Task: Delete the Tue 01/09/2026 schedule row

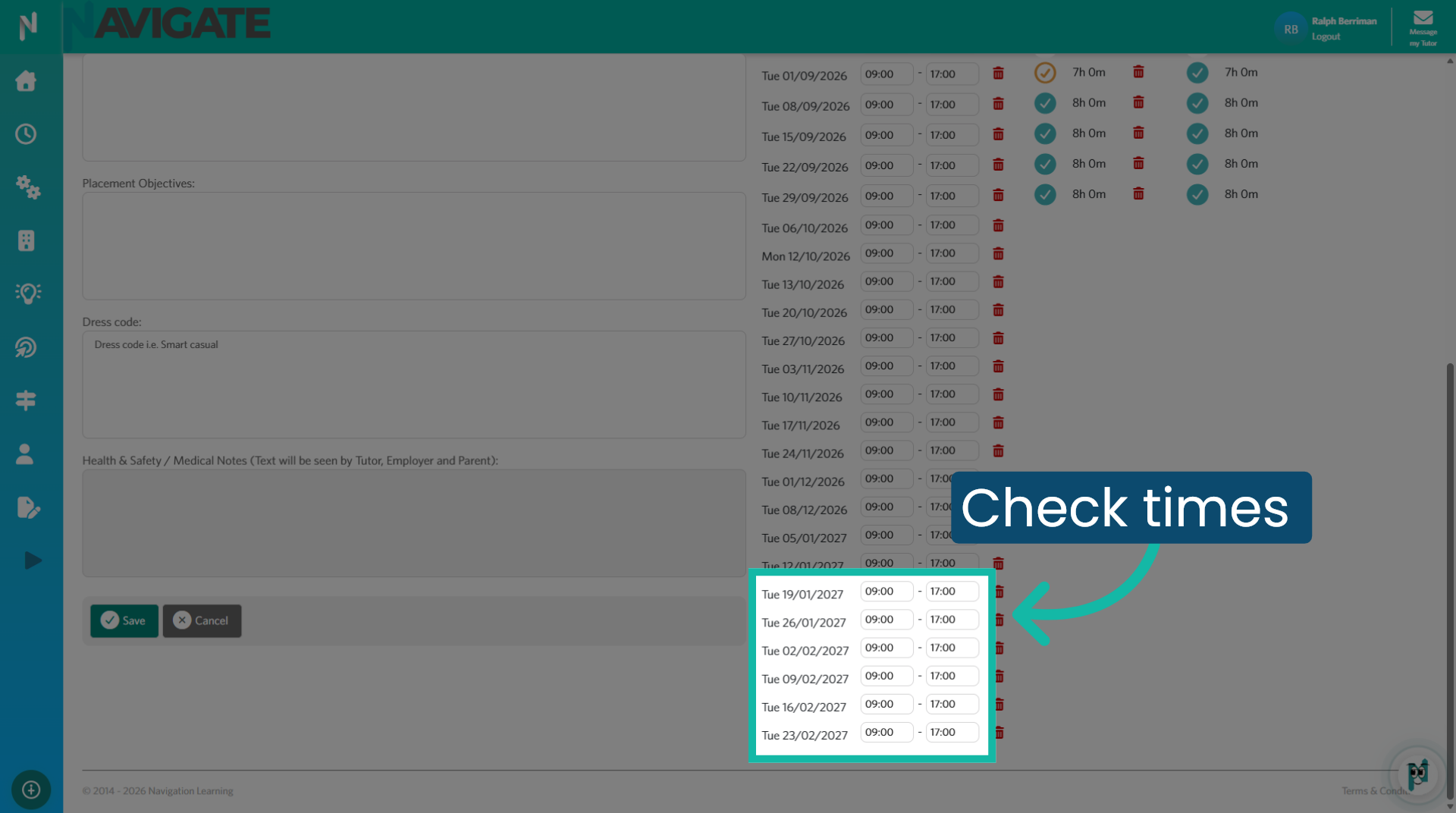Action: click(x=998, y=74)
